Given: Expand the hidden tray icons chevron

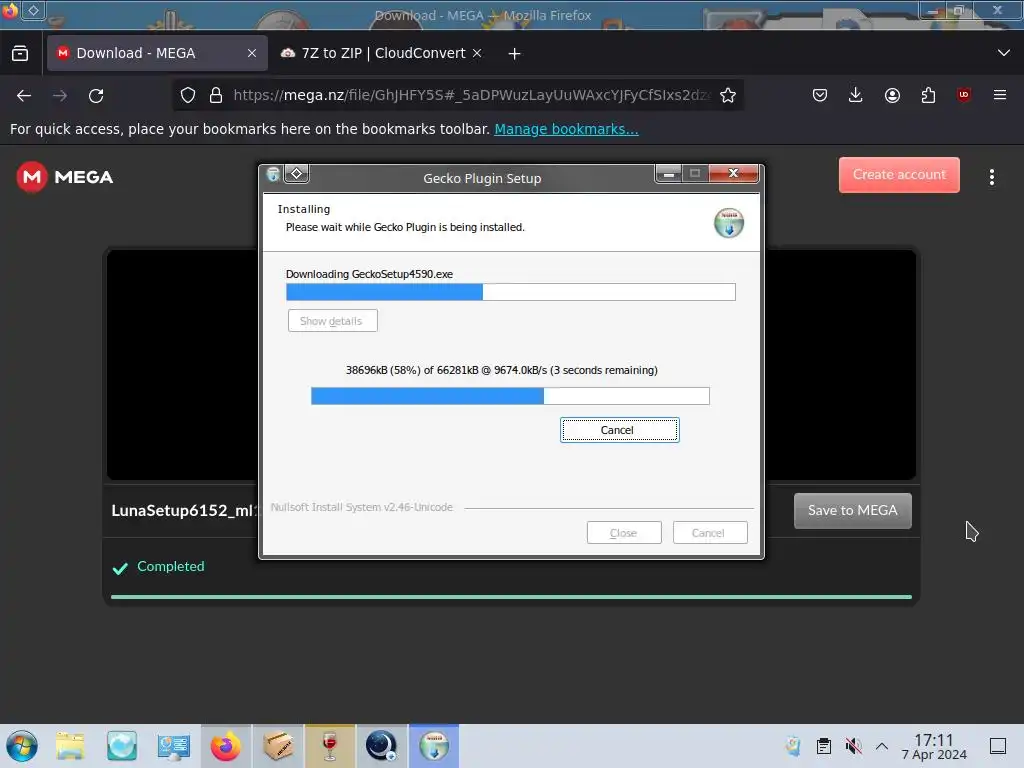Looking at the screenshot, I should (x=882, y=746).
